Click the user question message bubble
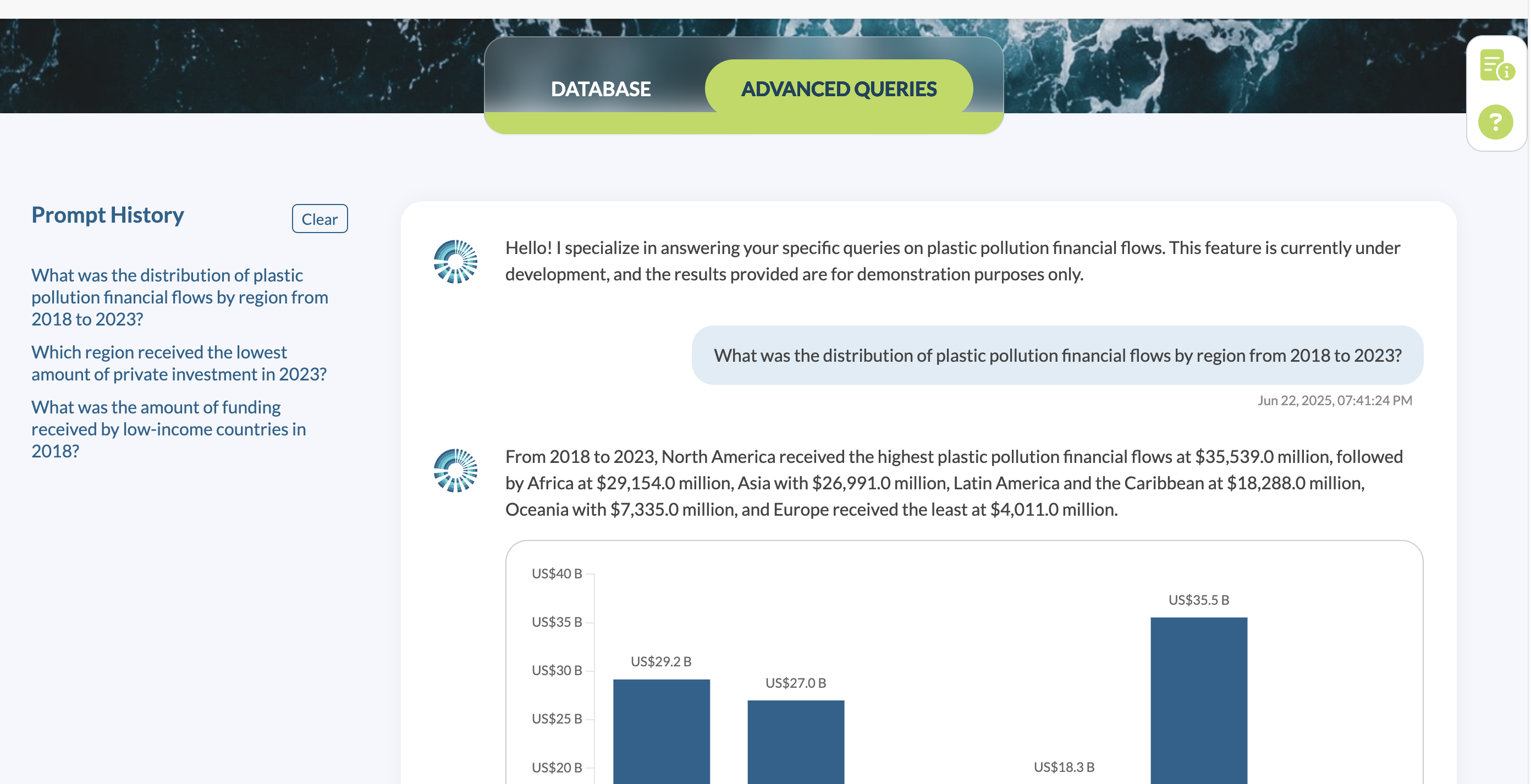1531x784 pixels. pyautogui.click(x=1058, y=356)
